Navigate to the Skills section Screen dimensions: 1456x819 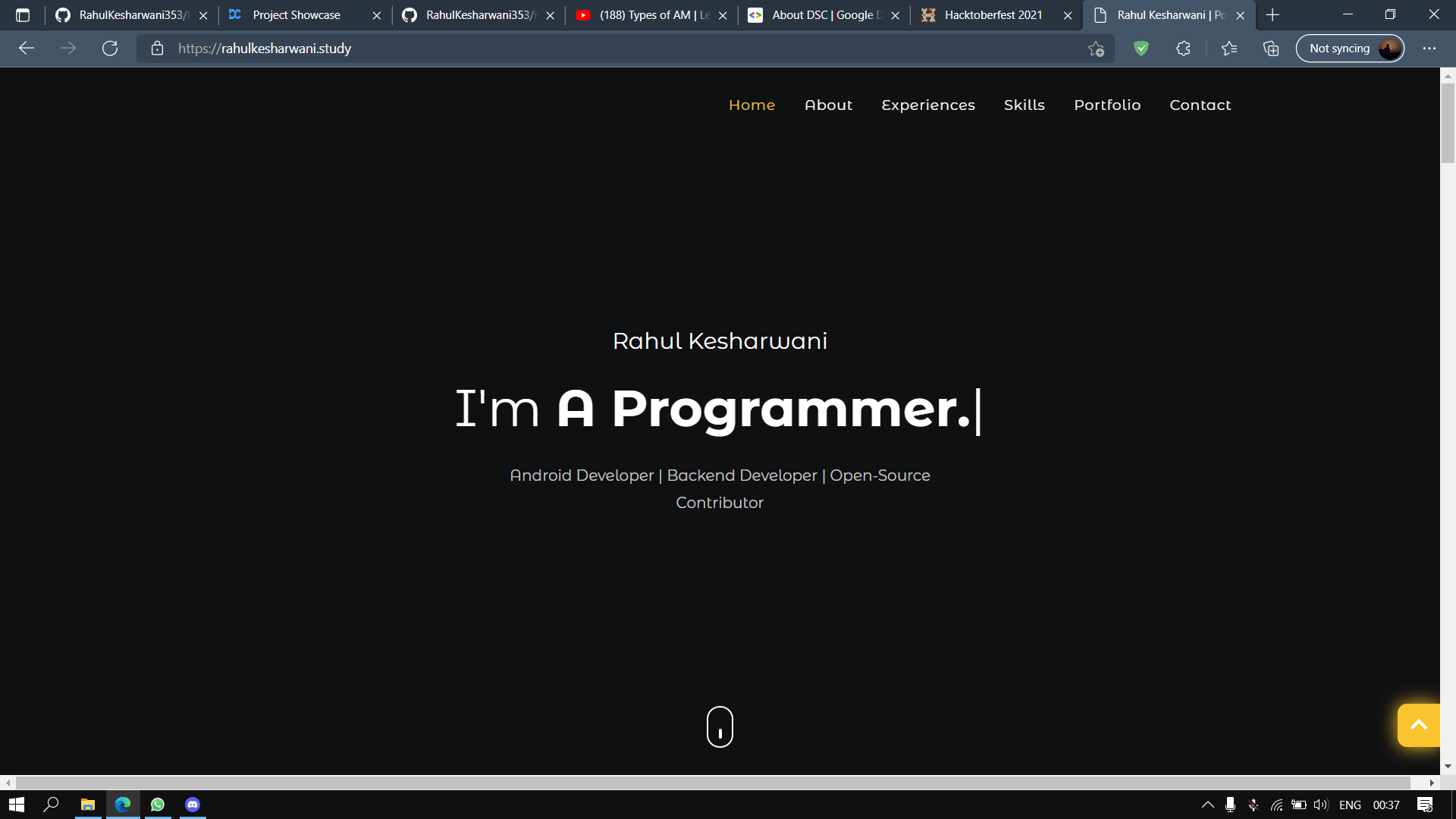pyautogui.click(x=1025, y=105)
